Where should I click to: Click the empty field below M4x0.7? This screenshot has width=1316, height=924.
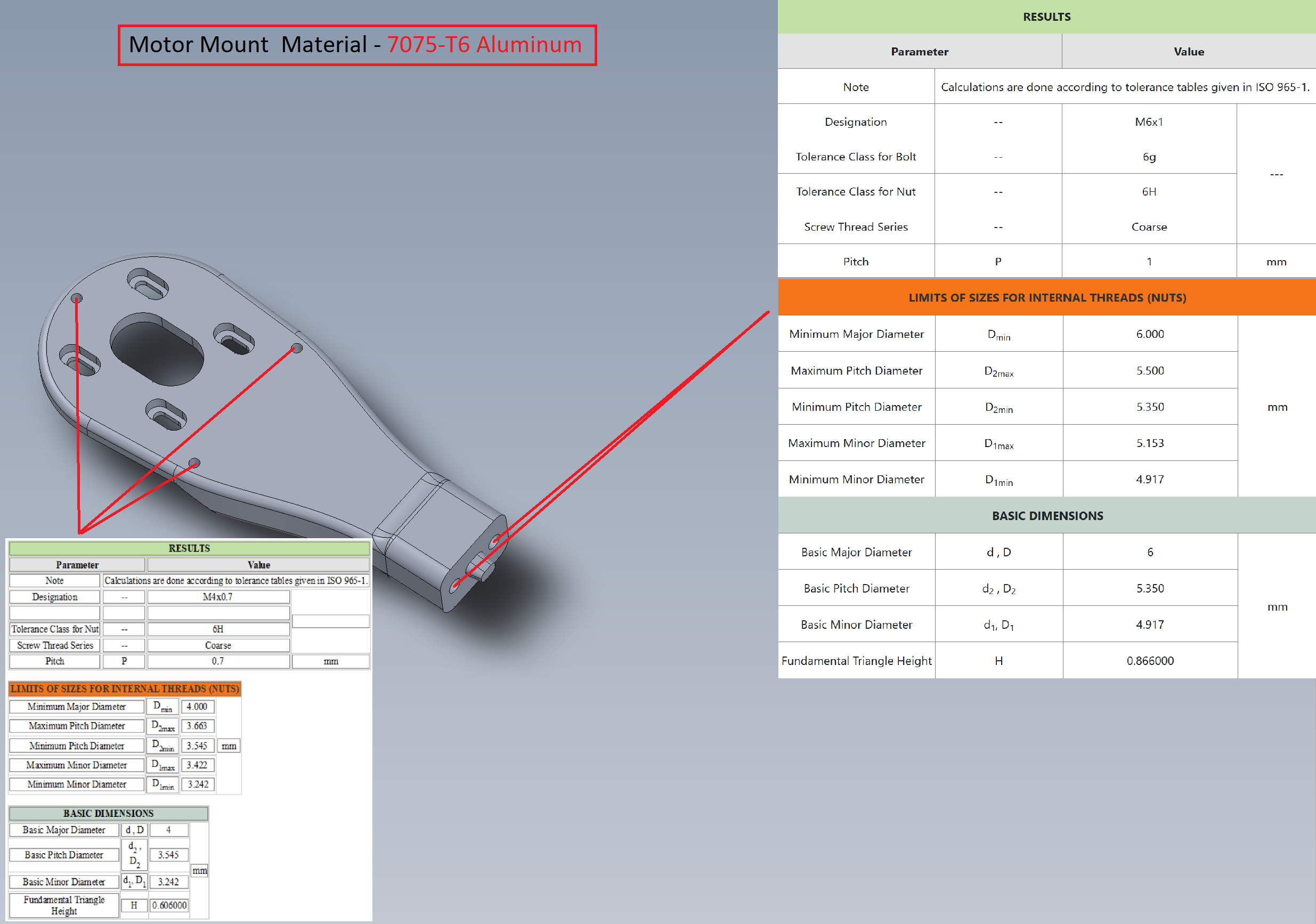218,613
